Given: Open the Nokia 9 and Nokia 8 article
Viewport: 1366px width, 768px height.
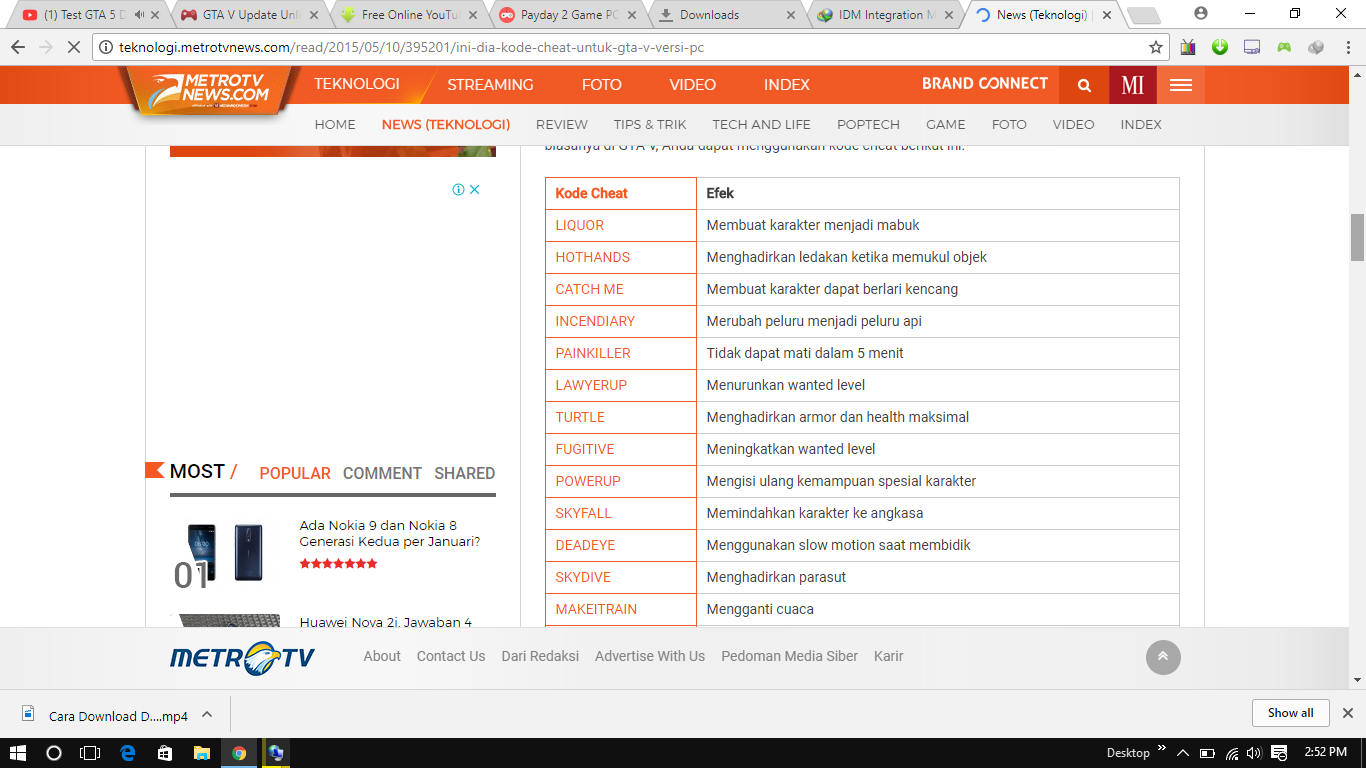Looking at the screenshot, I should (390, 533).
